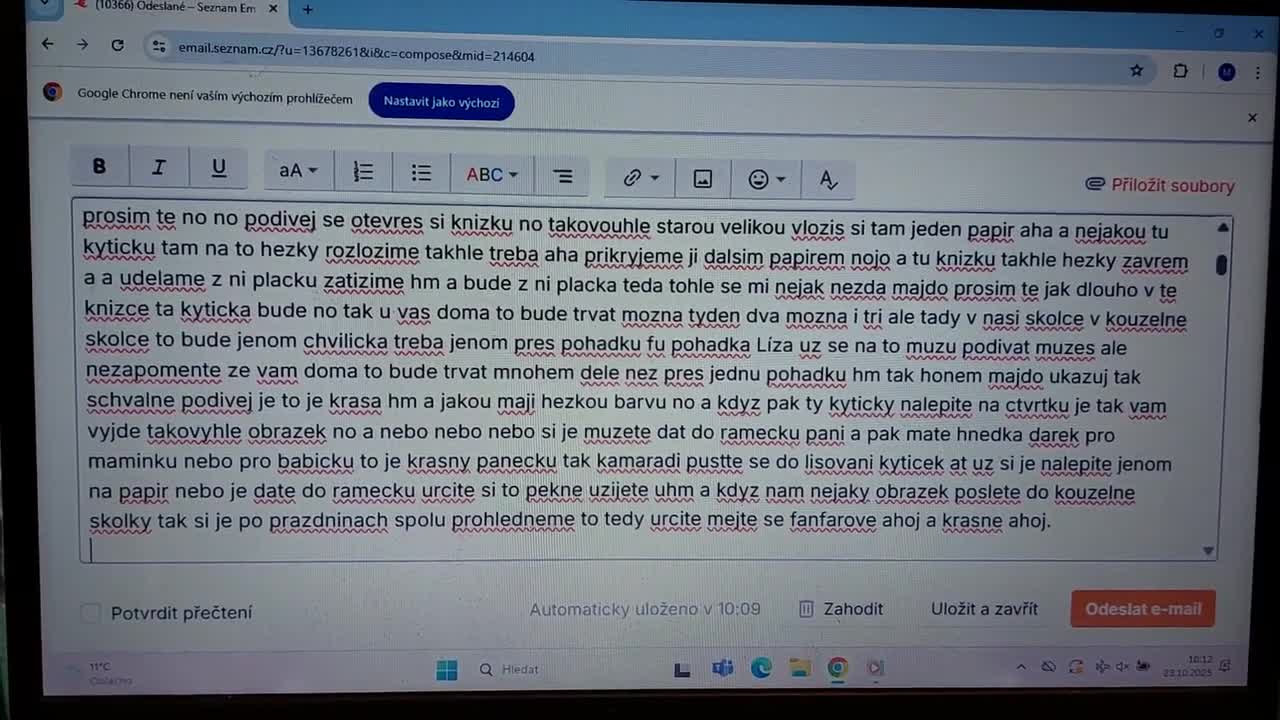Insert a bulleted list
The width and height of the screenshot is (1280, 720).
tap(421, 174)
